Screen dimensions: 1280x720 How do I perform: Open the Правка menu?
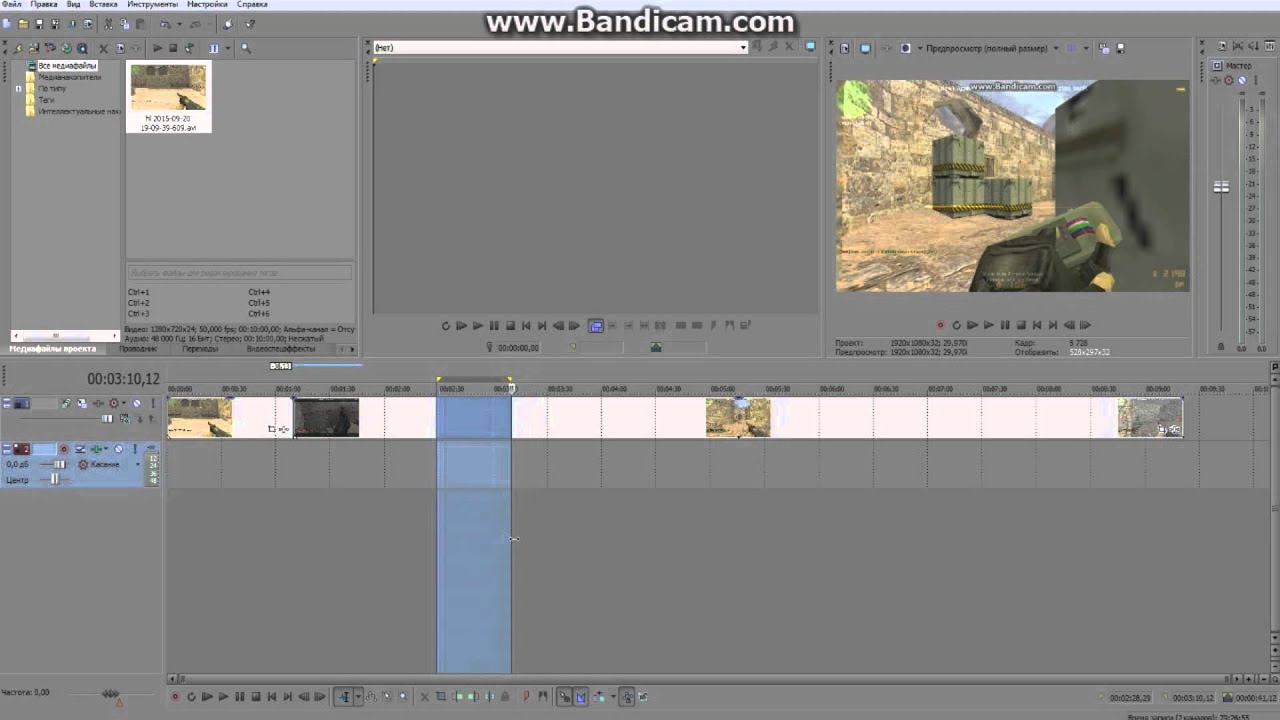click(43, 5)
